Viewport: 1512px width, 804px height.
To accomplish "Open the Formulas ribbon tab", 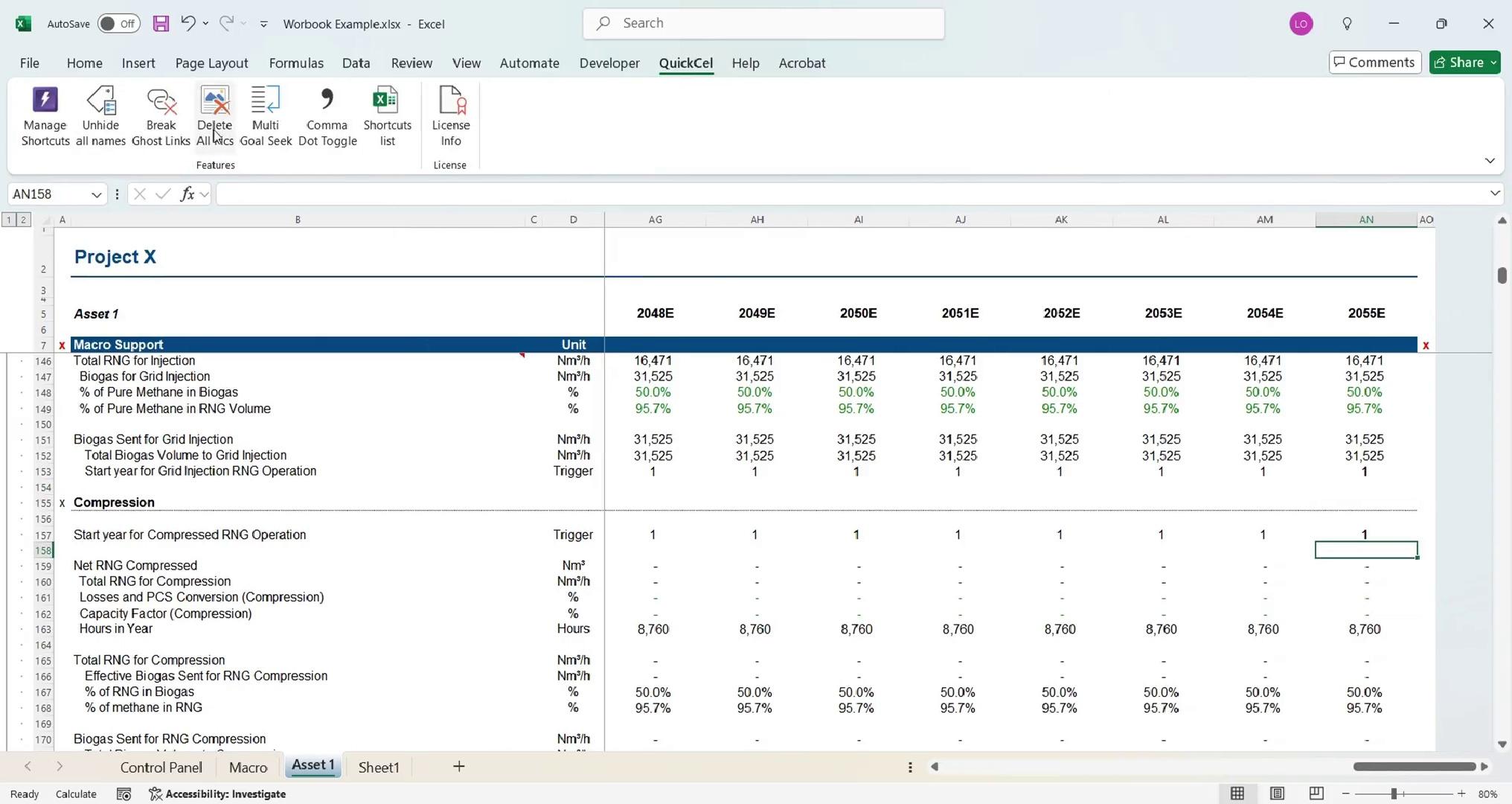I will pos(296,63).
